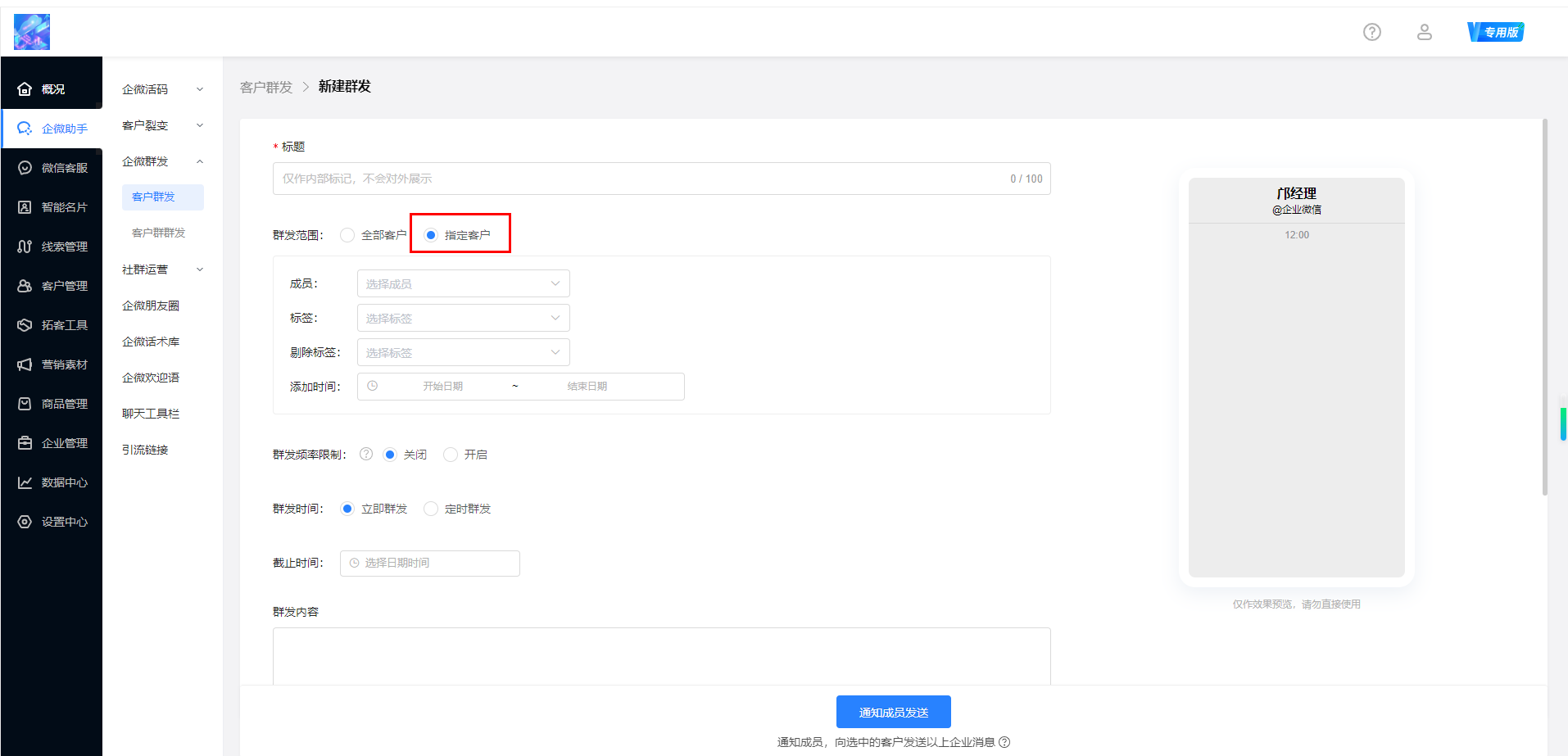Click the 概况 home icon in sidebar
Screen dimensions: 1568x756
[x=25, y=89]
